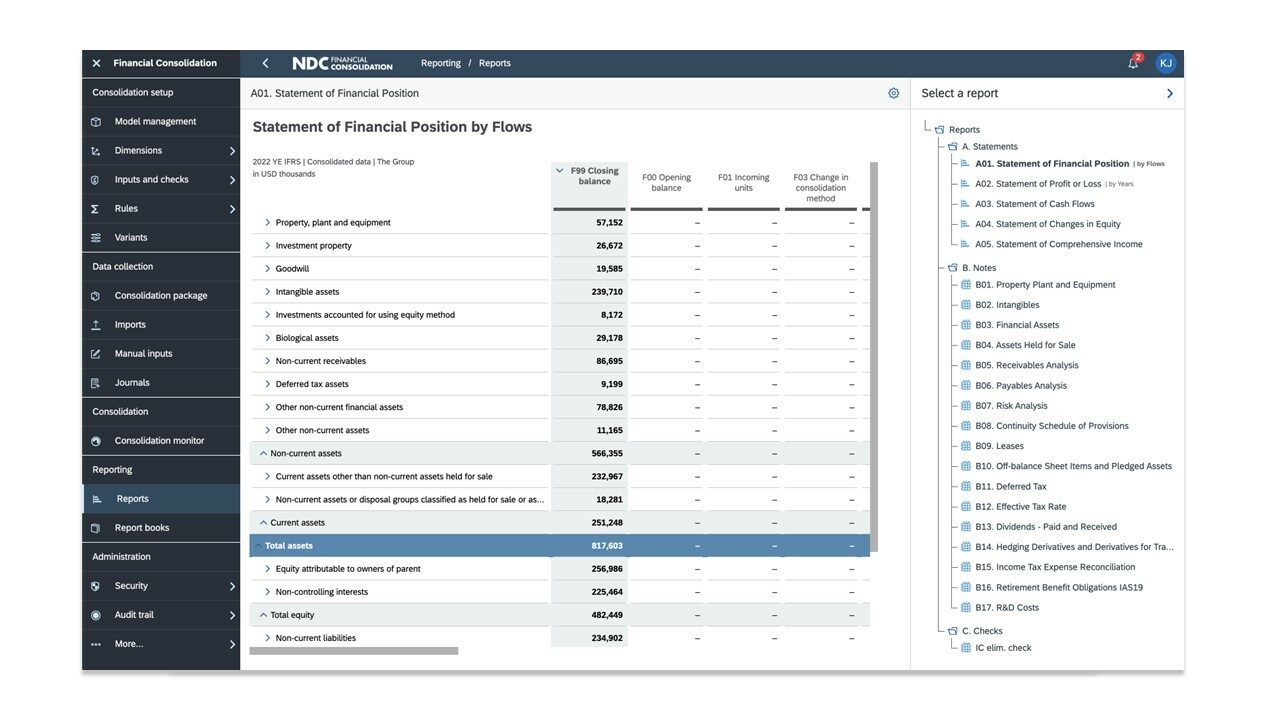Expand the Property, plant and equipment row
Image resolution: width=1280 pixels, height=720 pixels.
(266, 222)
